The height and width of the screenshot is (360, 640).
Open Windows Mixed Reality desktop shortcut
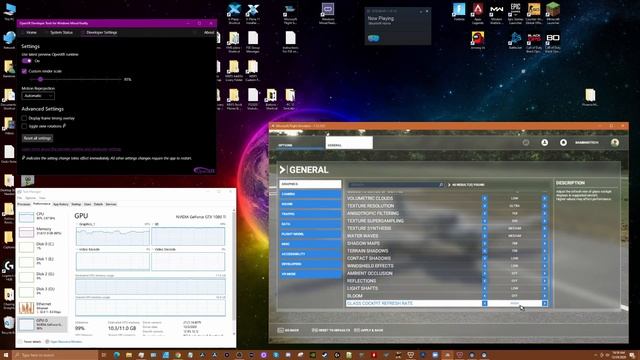tap(327, 13)
